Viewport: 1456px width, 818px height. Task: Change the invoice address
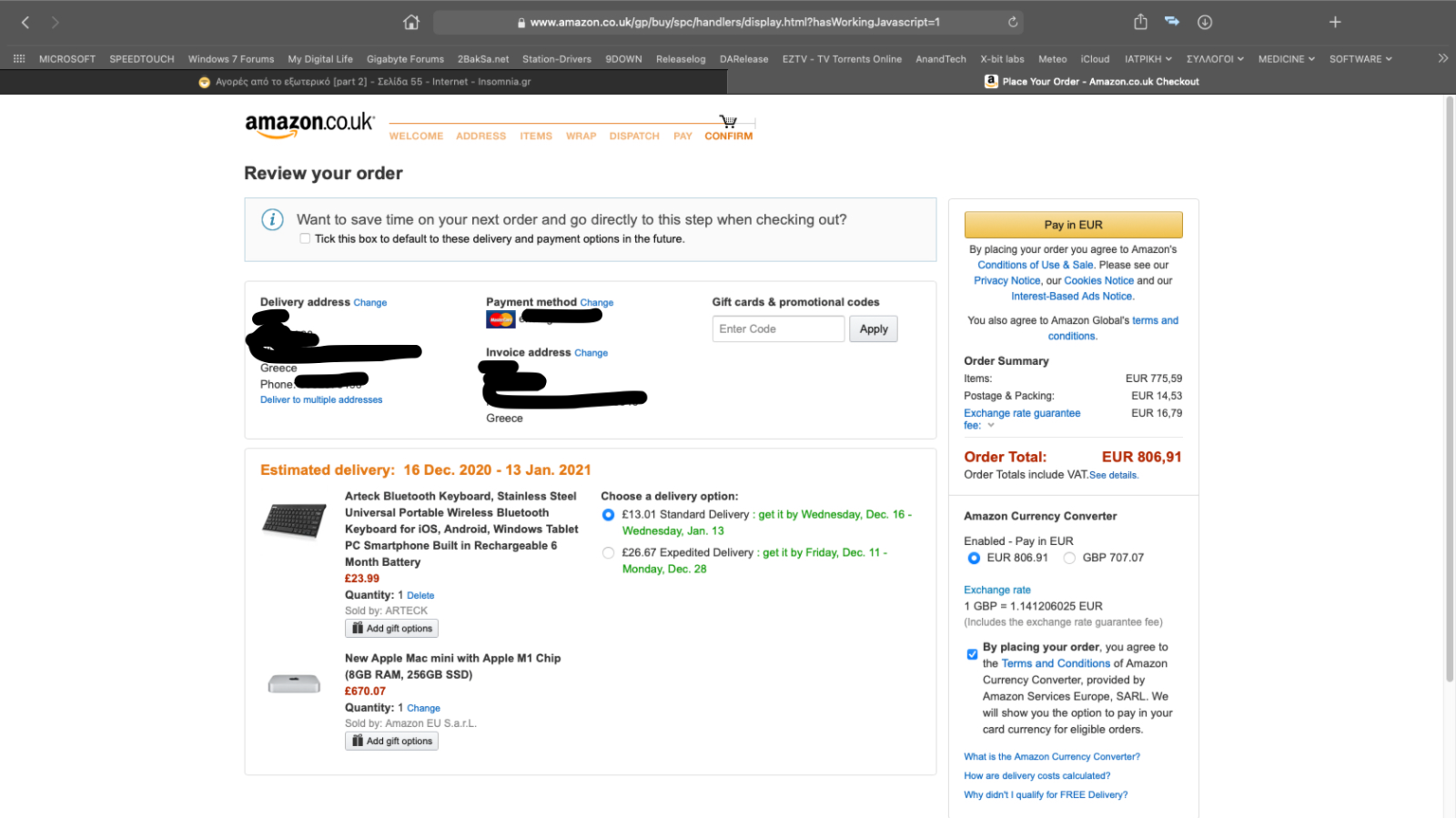coord(591,353)
